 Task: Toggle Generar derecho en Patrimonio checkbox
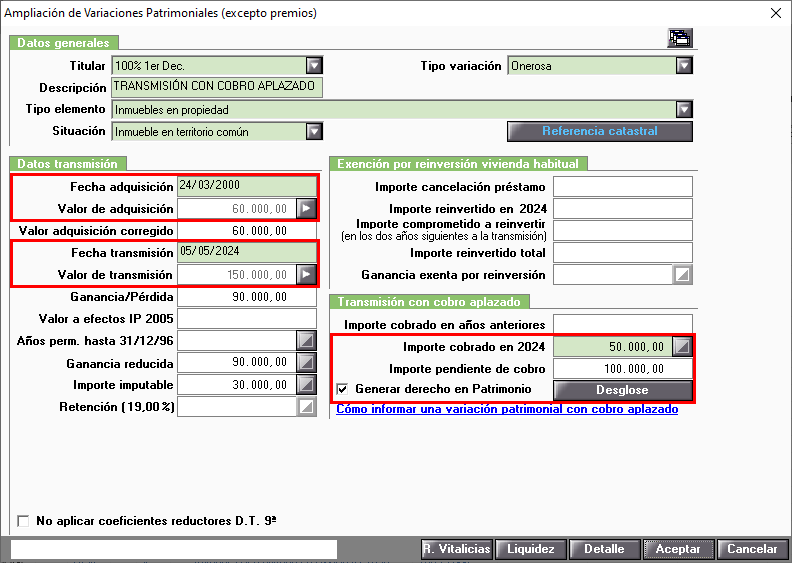click(x=342, y=389)
